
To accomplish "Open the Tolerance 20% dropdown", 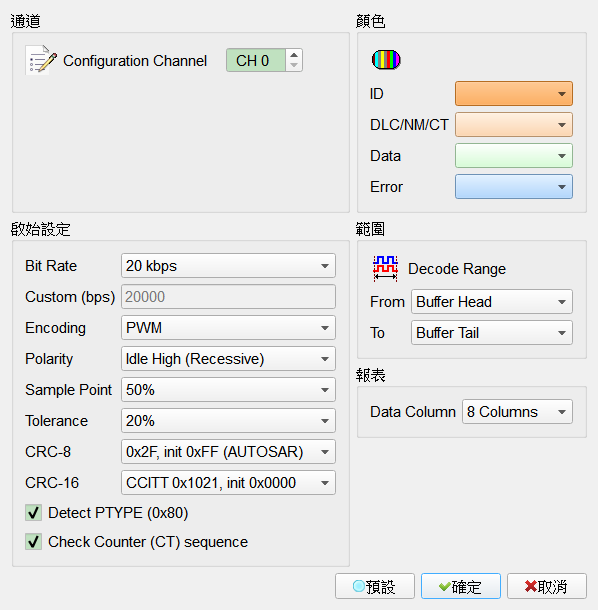I will click(x=228, y=421).
